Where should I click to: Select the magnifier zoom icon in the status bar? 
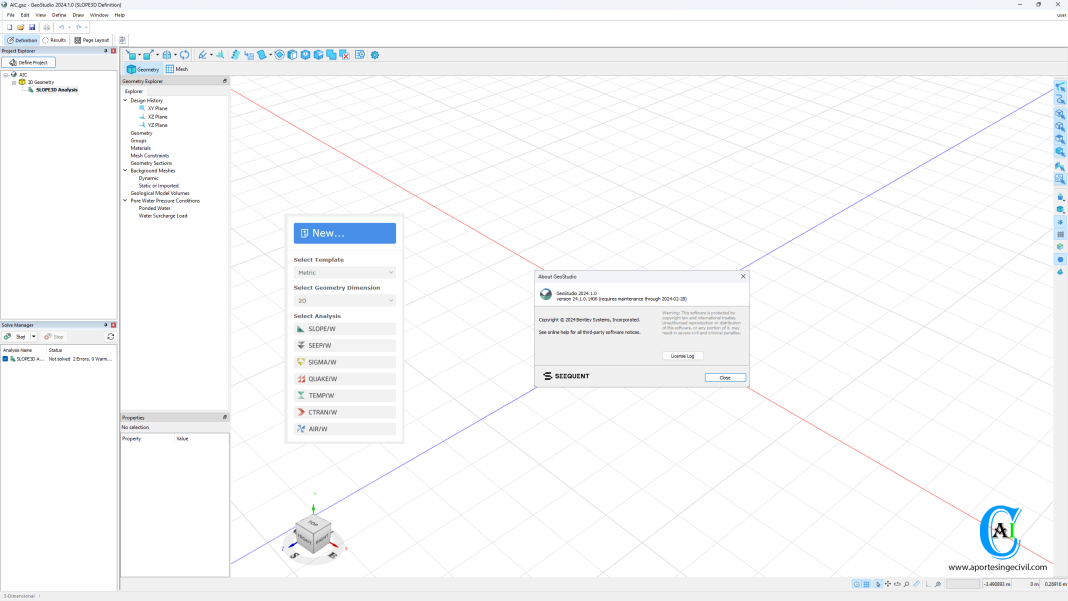(906, 584)
